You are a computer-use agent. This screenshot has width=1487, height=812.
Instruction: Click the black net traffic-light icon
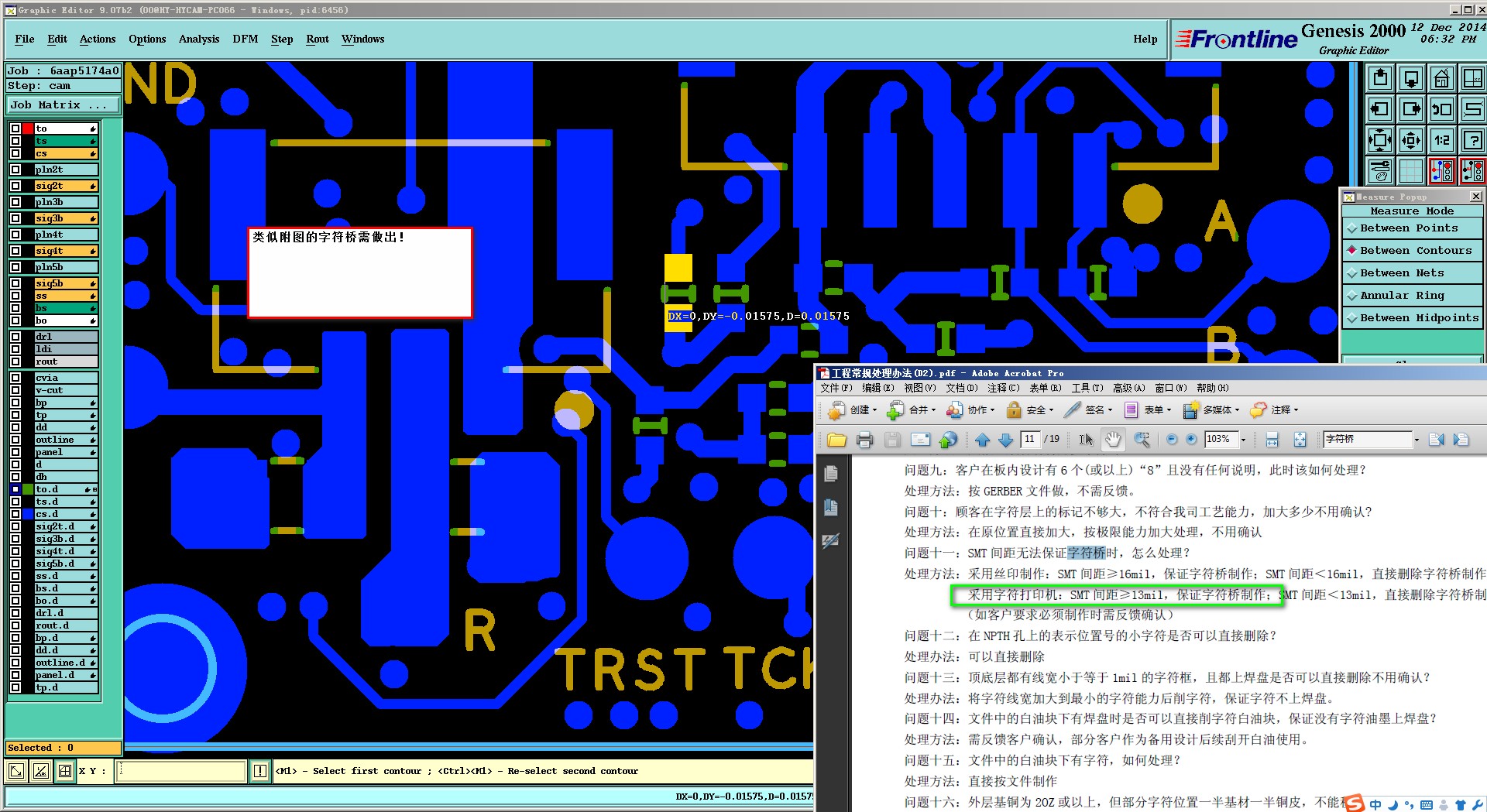pos(1473,171)
